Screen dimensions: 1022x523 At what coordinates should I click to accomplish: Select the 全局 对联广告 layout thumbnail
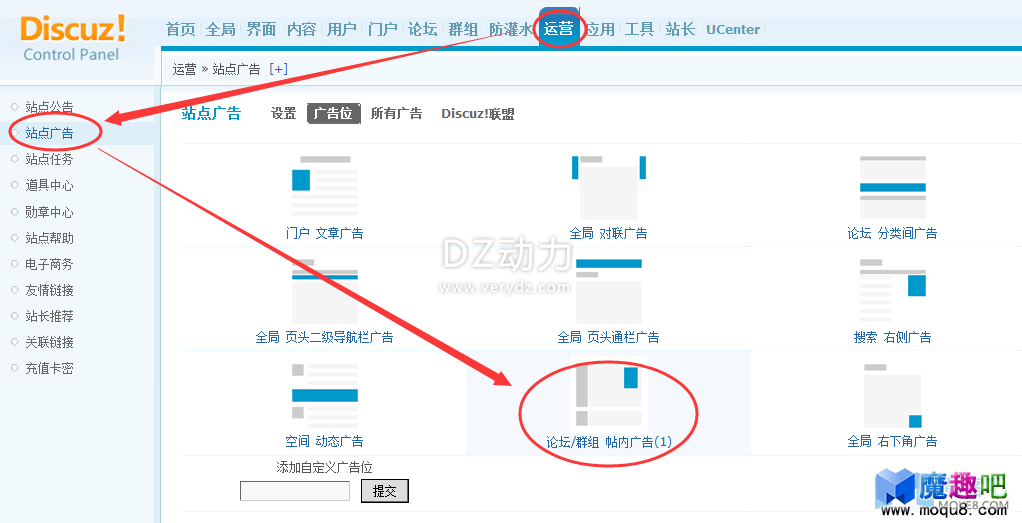click(x=608, y=187)
